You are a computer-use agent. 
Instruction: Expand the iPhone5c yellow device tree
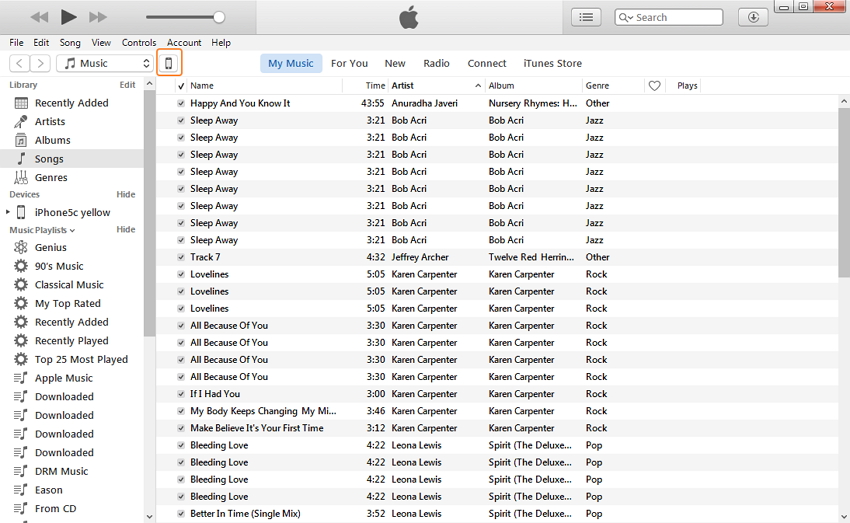point(8,212)
